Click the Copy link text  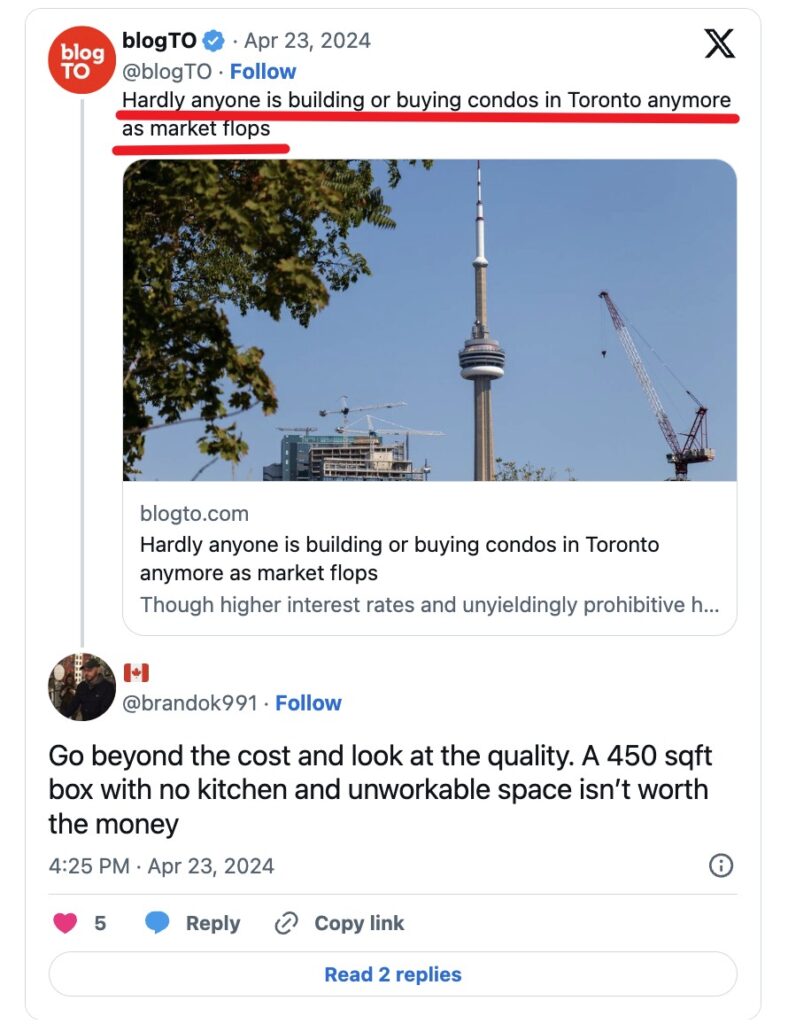pyautogui.click(x=359, y=923)
